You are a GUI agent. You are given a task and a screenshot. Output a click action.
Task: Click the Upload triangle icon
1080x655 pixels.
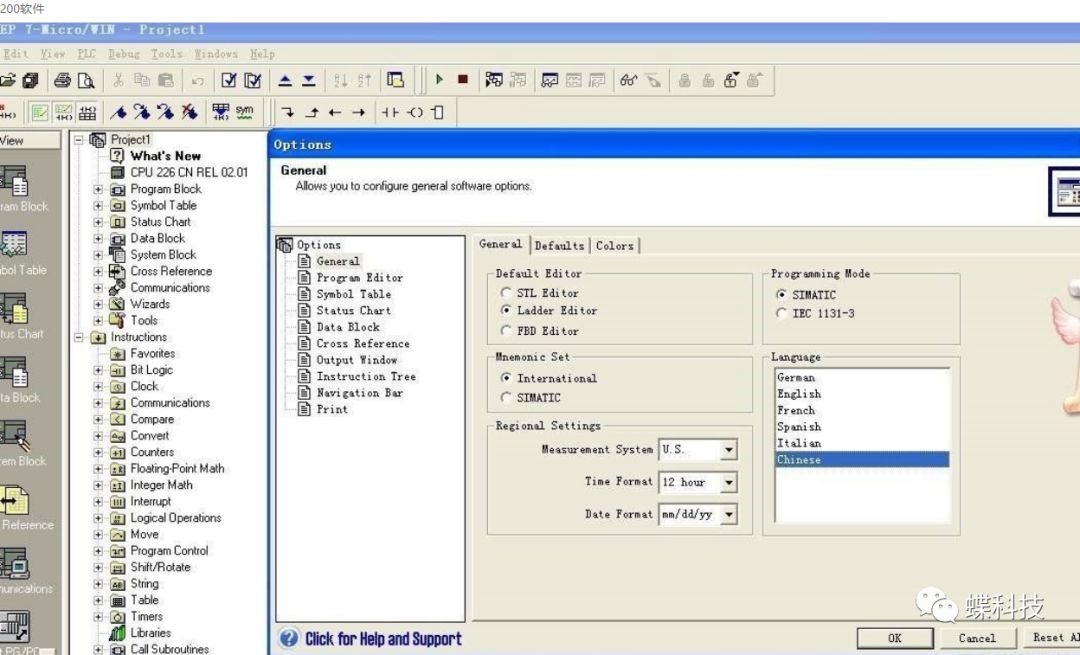pyautogui.click(x=285, y=81)
